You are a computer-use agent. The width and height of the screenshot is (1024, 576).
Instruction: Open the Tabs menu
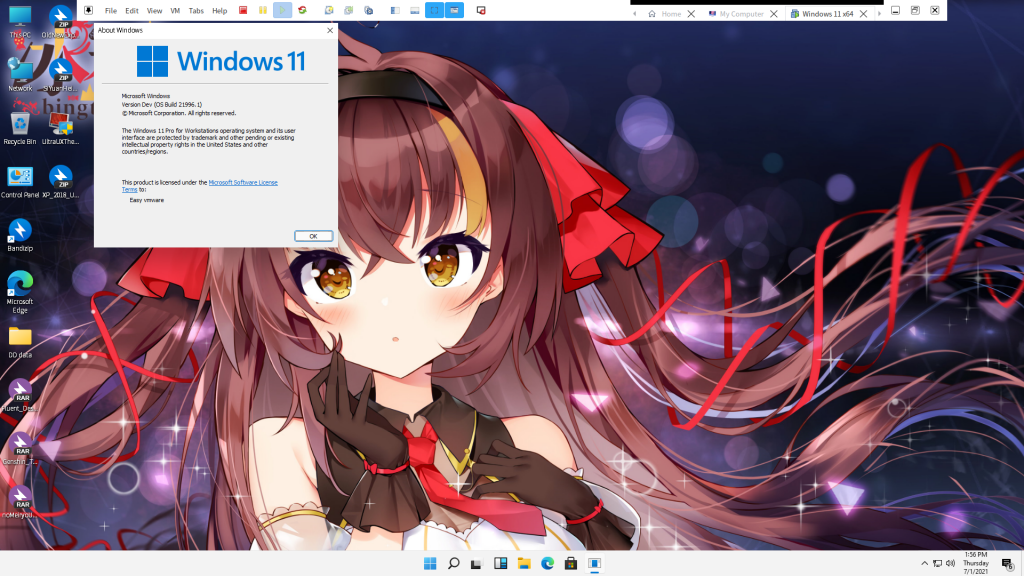pos(196,10)
